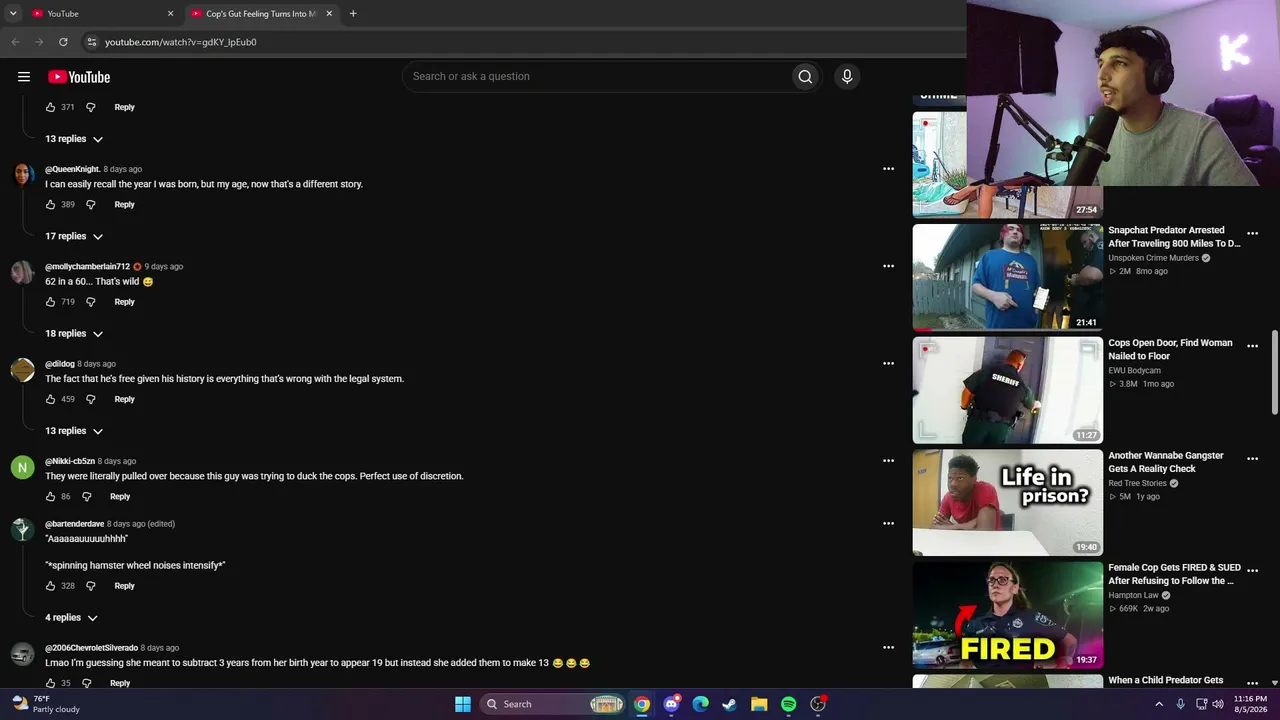Image resolution: width=1280 pixels, height=720 pixels.
Task: Switch to the first YouTube tab
Action: pos(102,14)
